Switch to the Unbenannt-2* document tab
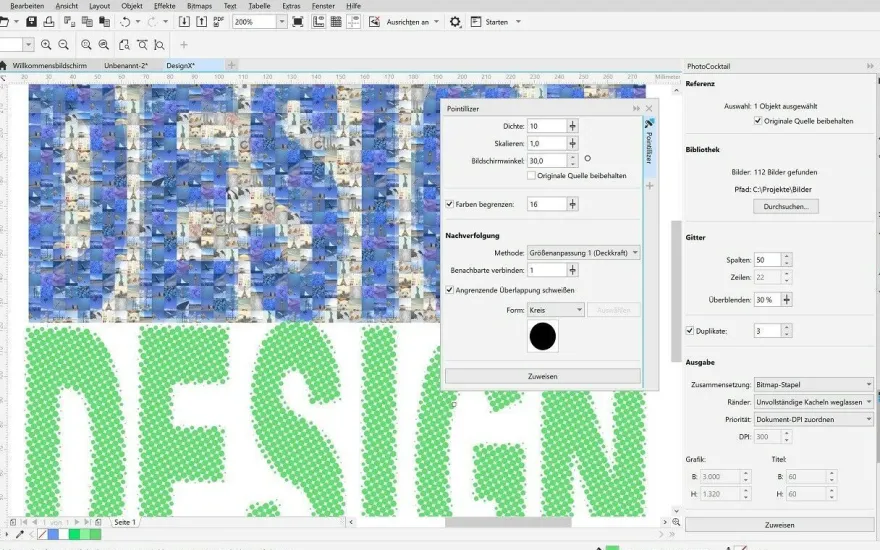Viewport: 880px width, 550px height. click(x=126, y=66)
